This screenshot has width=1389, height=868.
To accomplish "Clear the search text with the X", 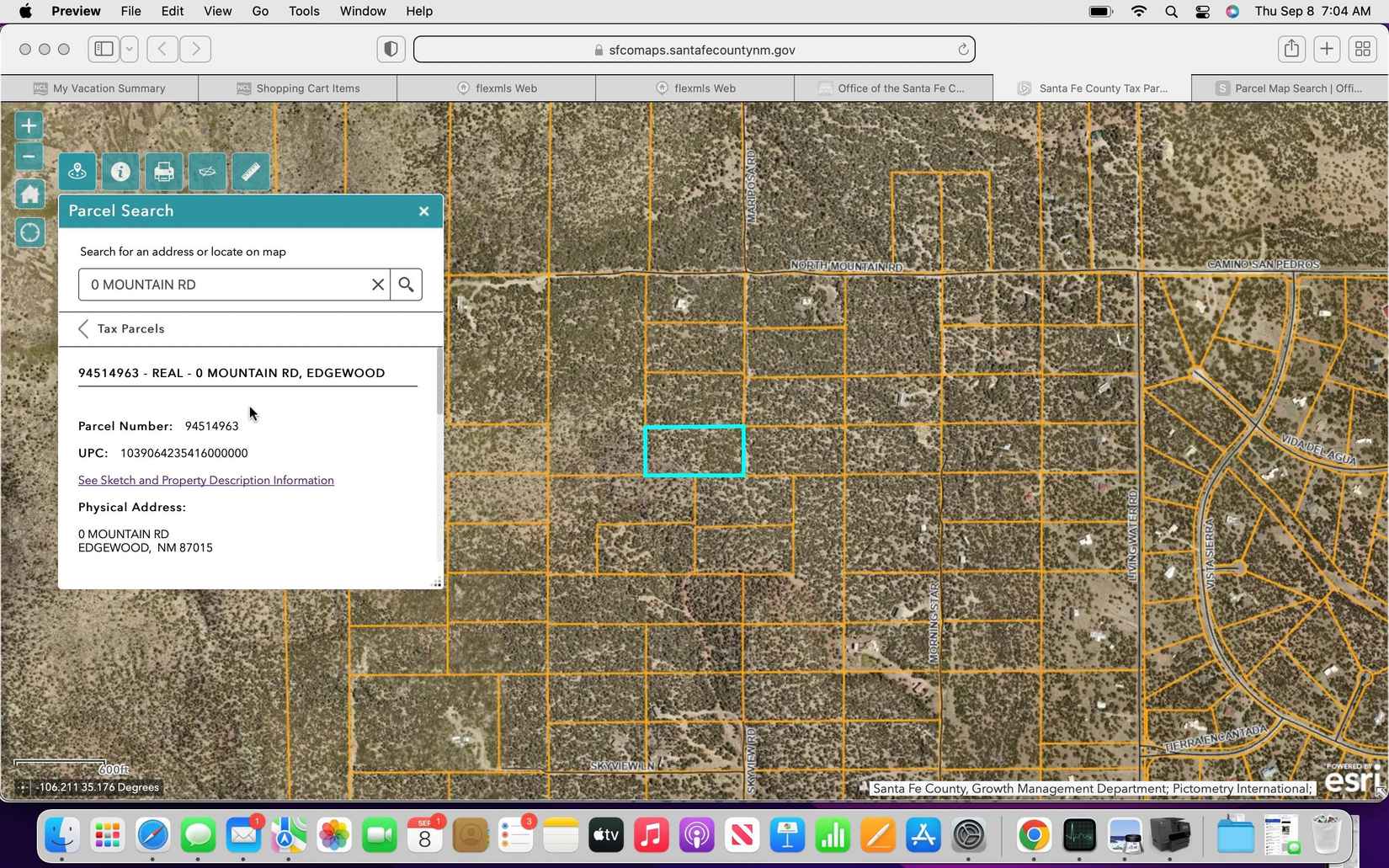I will [x=378, y=285].
